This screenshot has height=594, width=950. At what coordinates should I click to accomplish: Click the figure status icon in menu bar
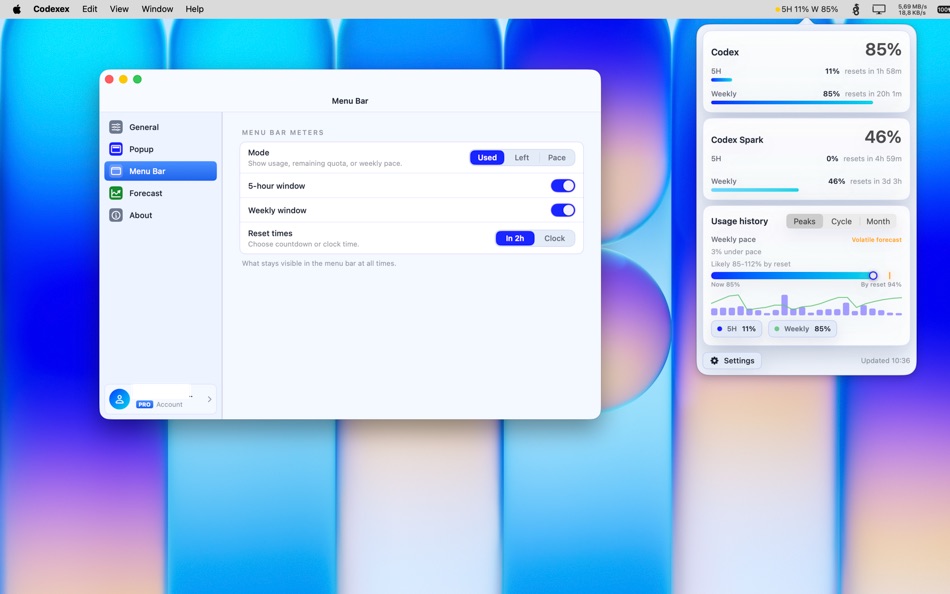click(855, 9)
